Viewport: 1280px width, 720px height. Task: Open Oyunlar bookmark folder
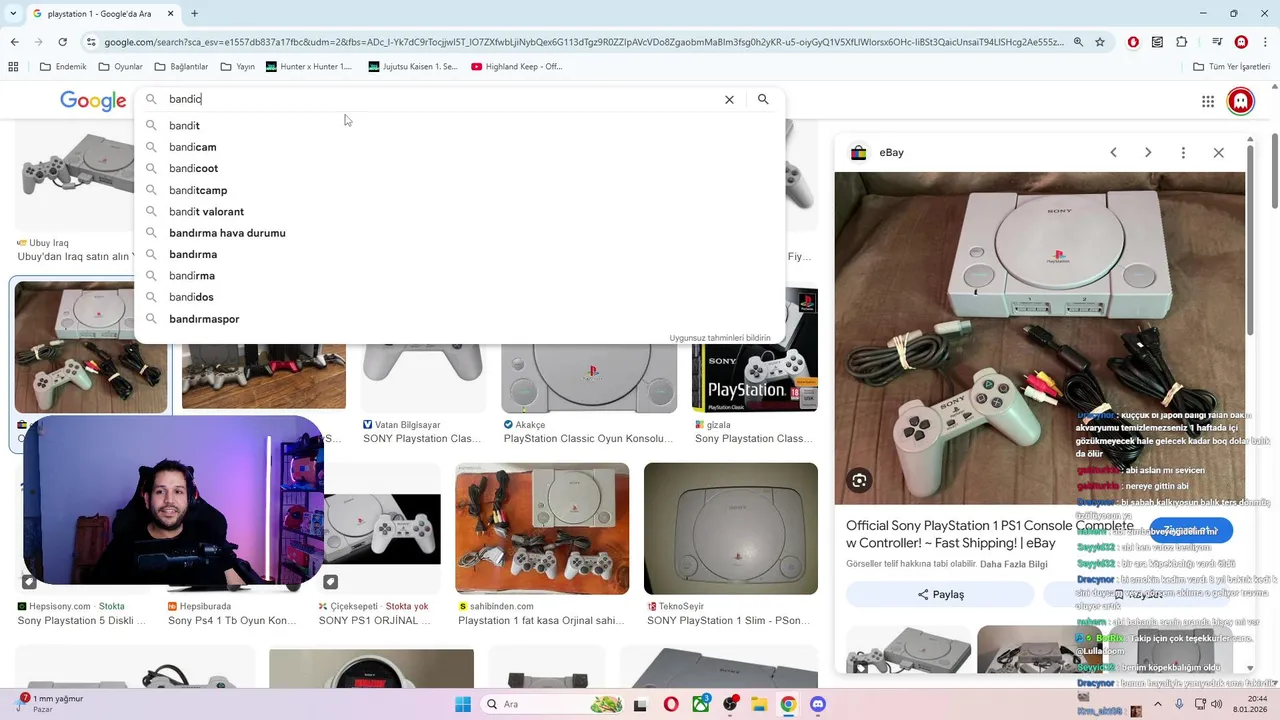(121, 67)
